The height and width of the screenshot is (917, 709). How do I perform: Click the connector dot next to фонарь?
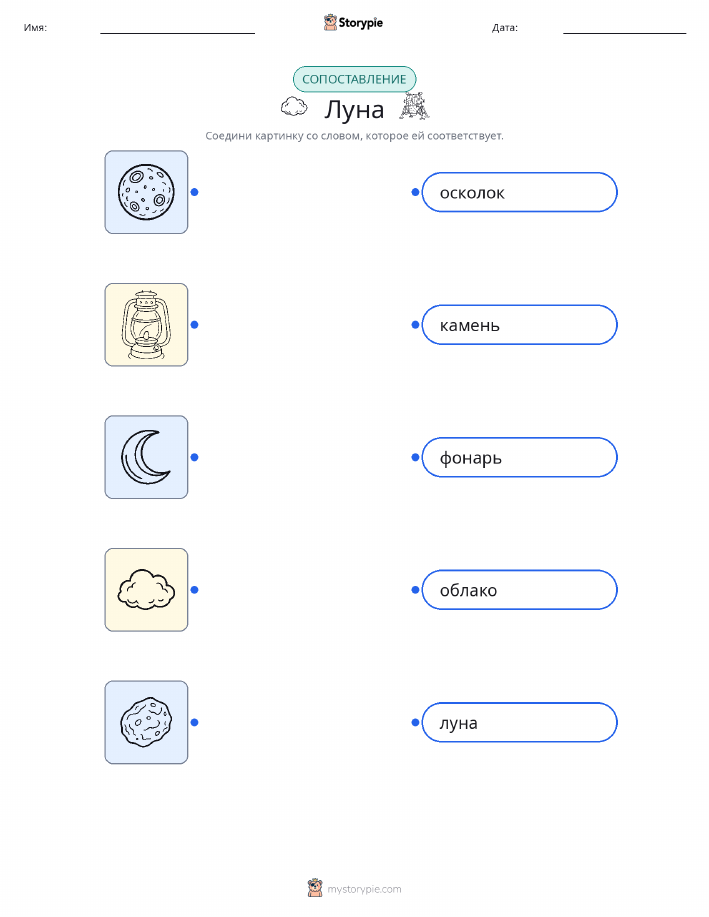pyautogui.click(x=415, y=457)
